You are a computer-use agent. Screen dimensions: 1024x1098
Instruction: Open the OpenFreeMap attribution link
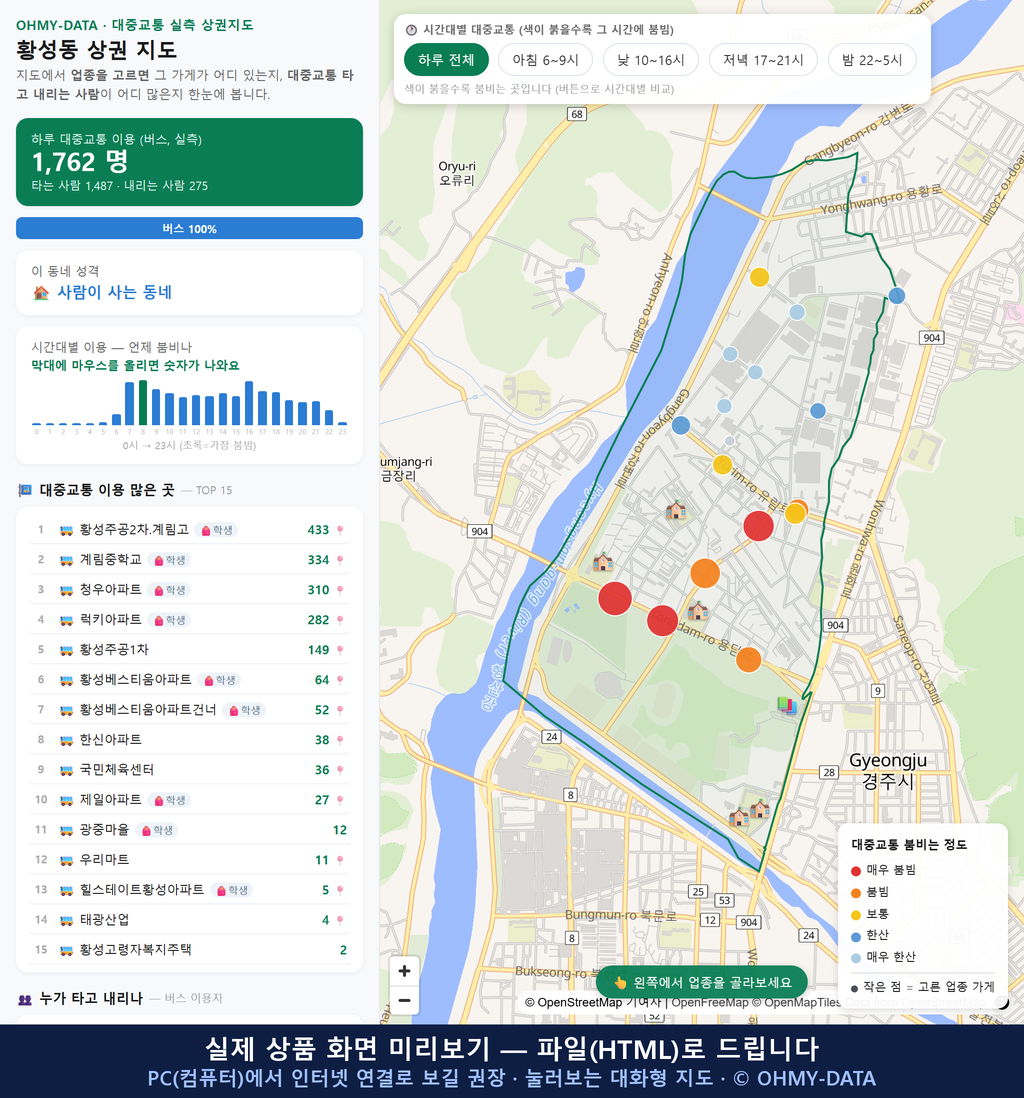pyautogui.click(x=710, y=1003)
